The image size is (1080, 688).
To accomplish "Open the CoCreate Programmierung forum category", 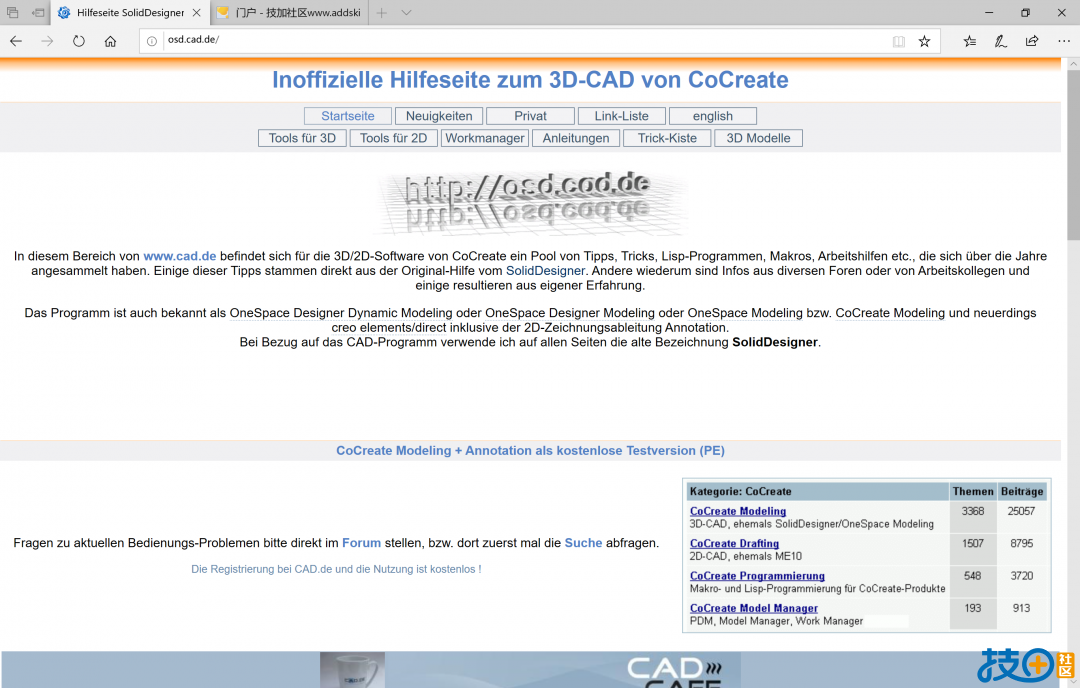I will (757, 576).
